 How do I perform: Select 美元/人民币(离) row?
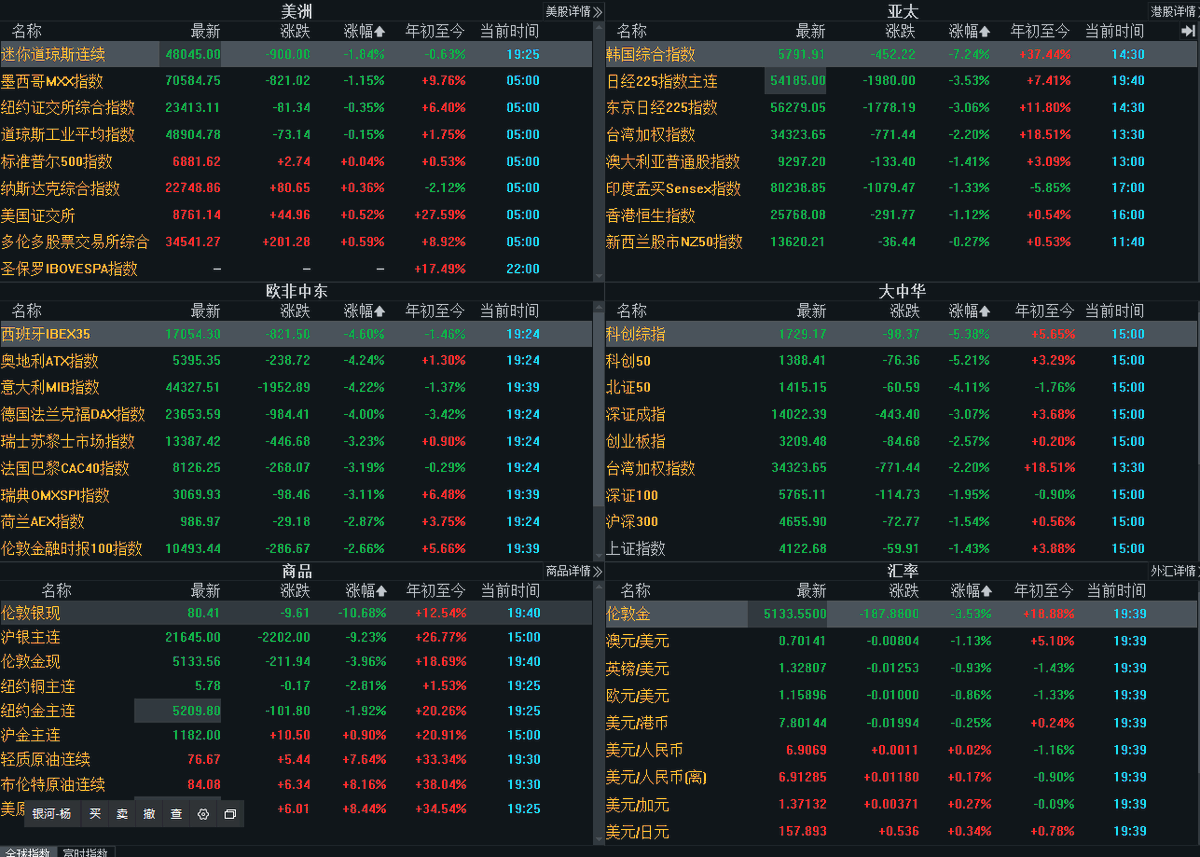coord(901,777)
